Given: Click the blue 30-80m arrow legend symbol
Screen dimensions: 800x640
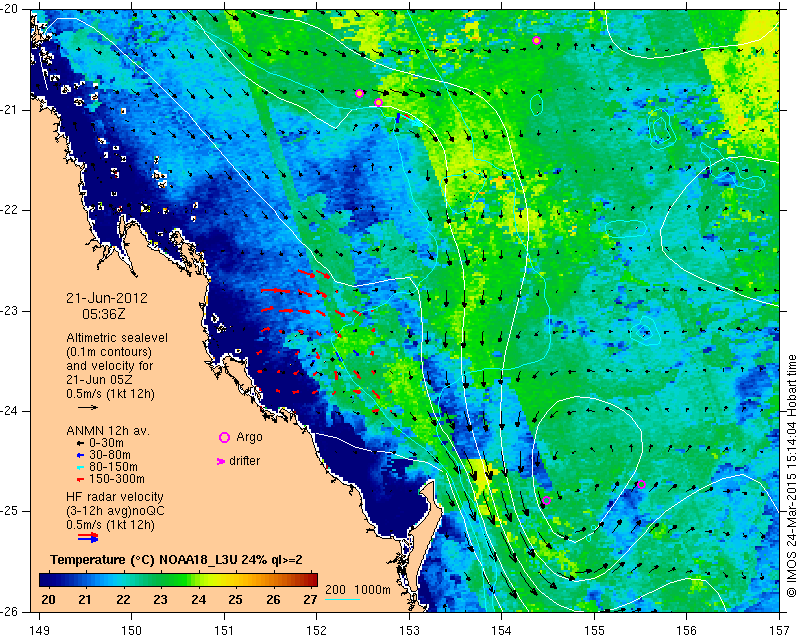Looking at the screenshot, I should (x=80, y=455).
